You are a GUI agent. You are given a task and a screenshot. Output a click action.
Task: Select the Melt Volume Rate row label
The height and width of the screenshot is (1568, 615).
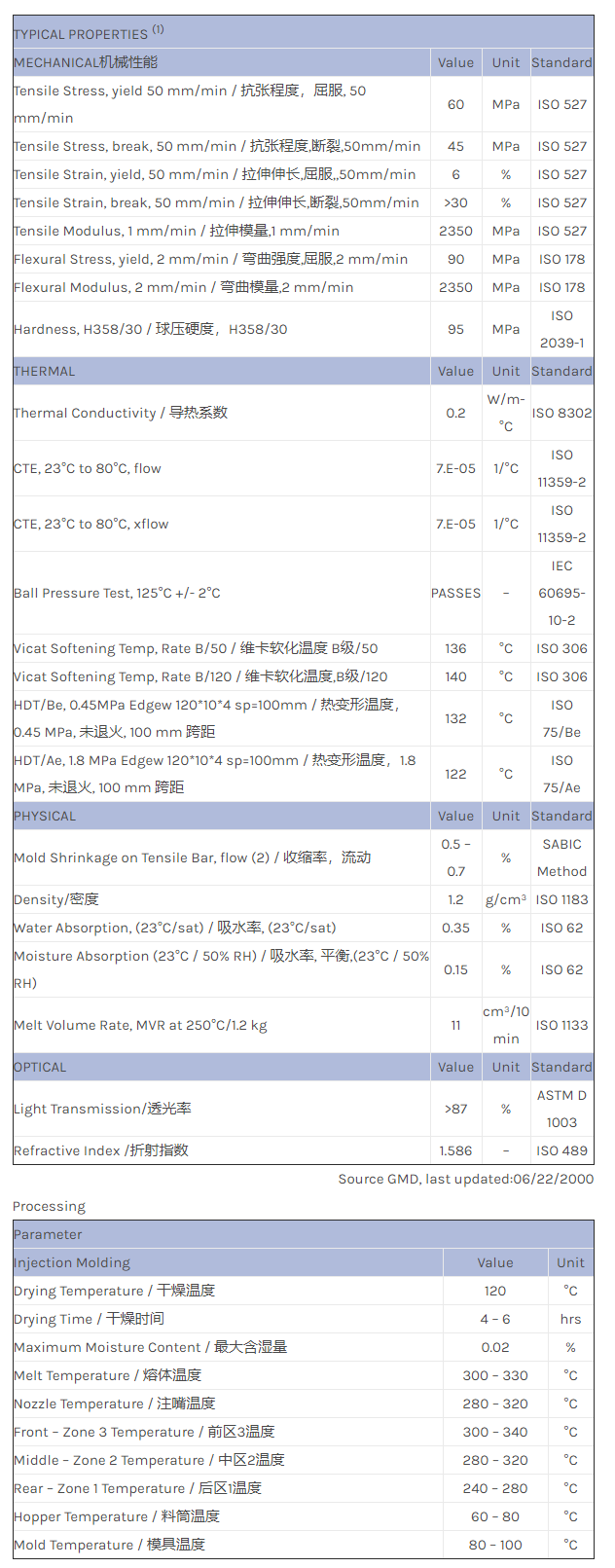coord(140,1025)
